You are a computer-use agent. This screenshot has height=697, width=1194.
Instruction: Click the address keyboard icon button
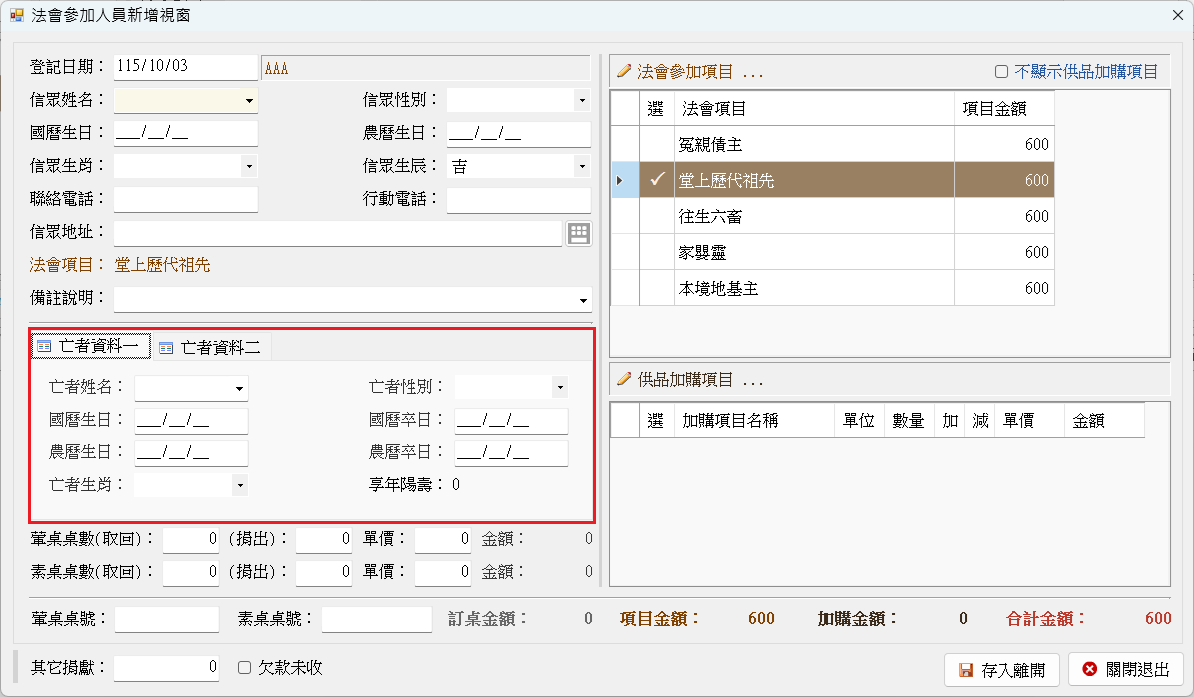tap(579, 233)
